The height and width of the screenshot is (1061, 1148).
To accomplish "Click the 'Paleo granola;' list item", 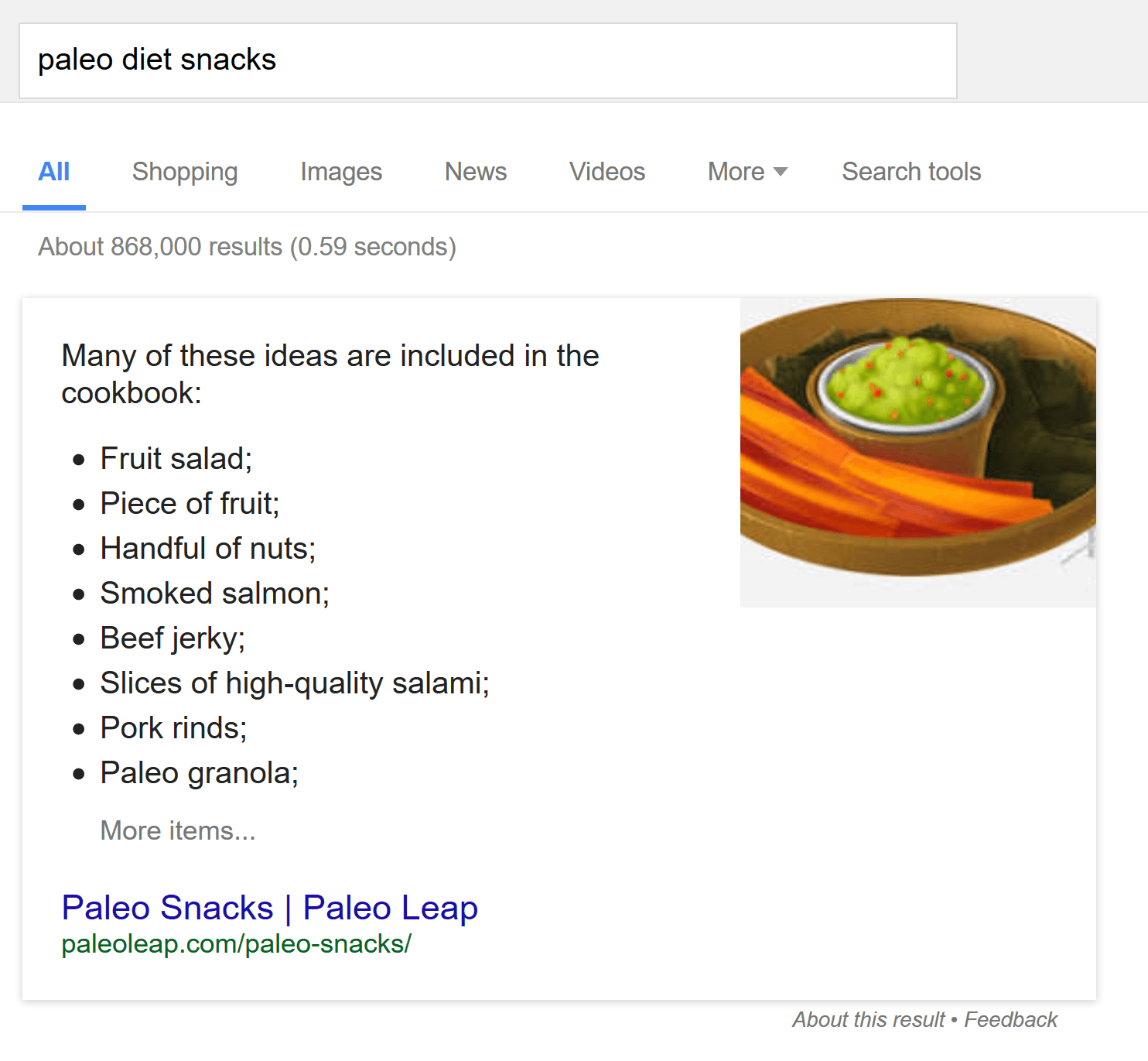I will coord(200,773).
